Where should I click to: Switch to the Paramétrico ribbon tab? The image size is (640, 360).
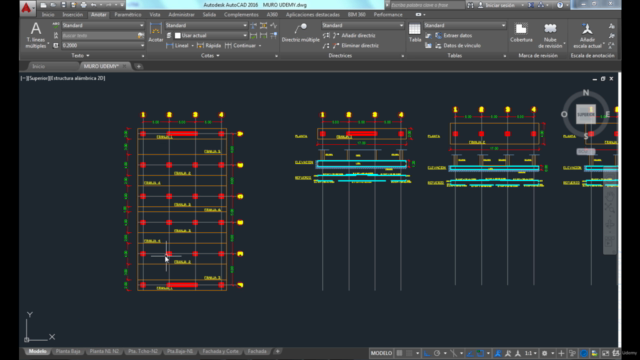(128, 15)
